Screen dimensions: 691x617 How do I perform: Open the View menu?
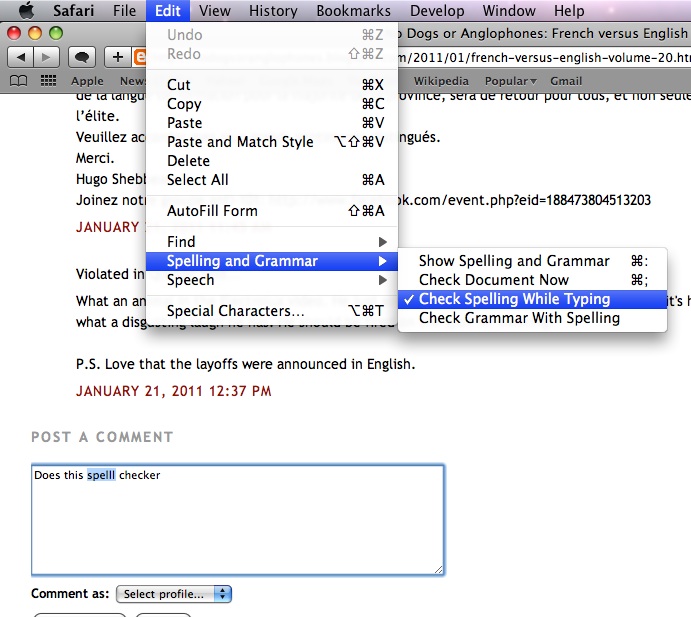[x=215, y=10]
